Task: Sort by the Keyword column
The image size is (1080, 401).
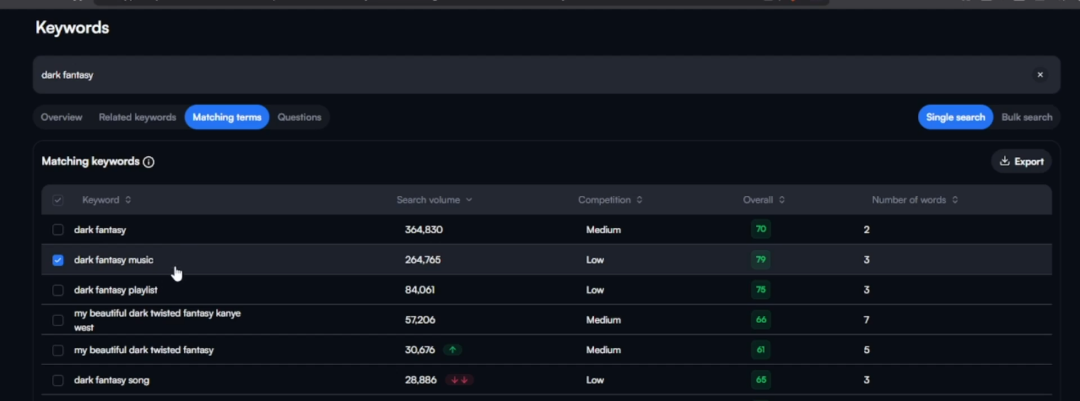Action: tap(106, 200)
